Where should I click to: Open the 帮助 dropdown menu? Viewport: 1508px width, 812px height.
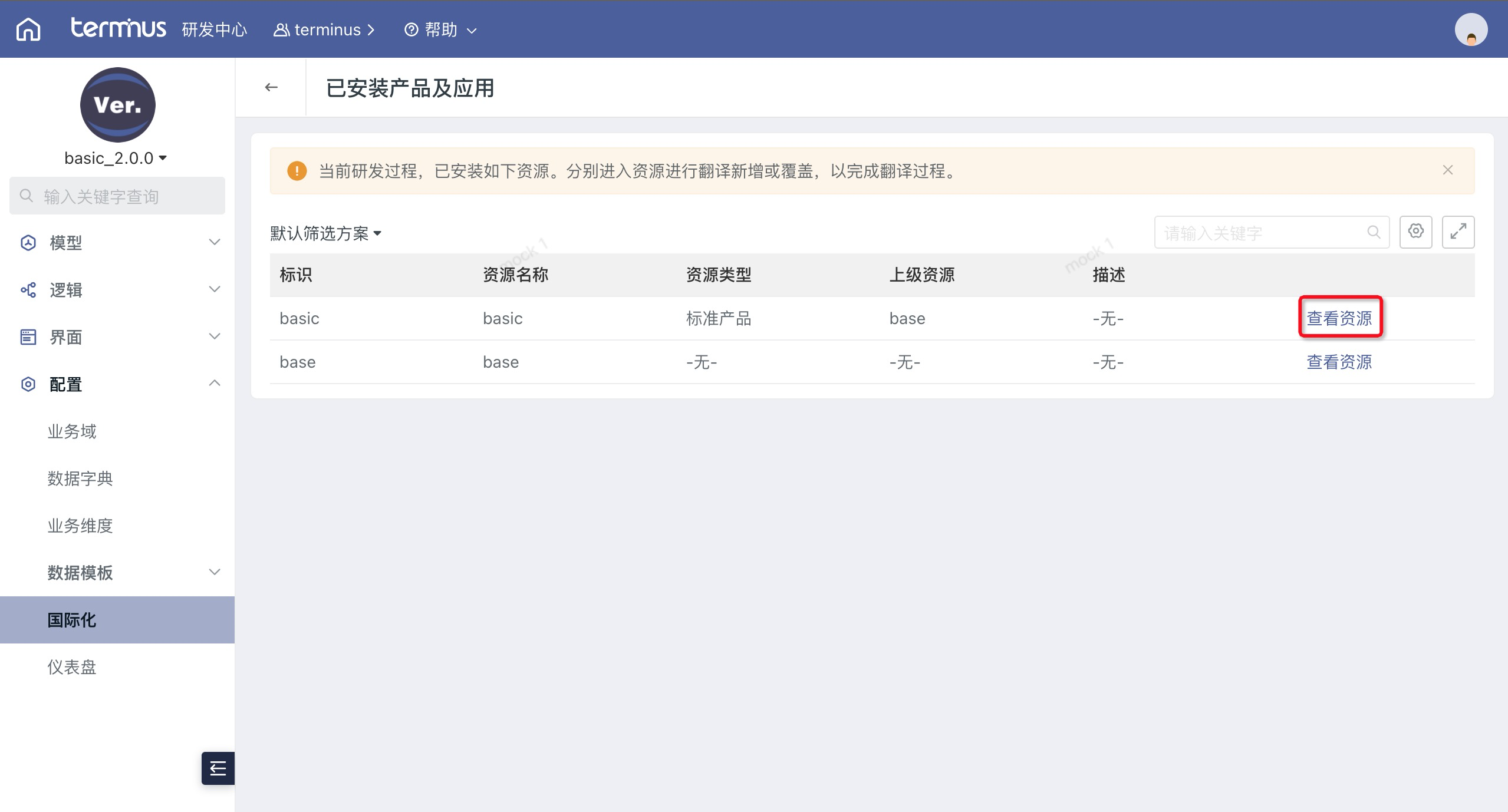(441, 29)
